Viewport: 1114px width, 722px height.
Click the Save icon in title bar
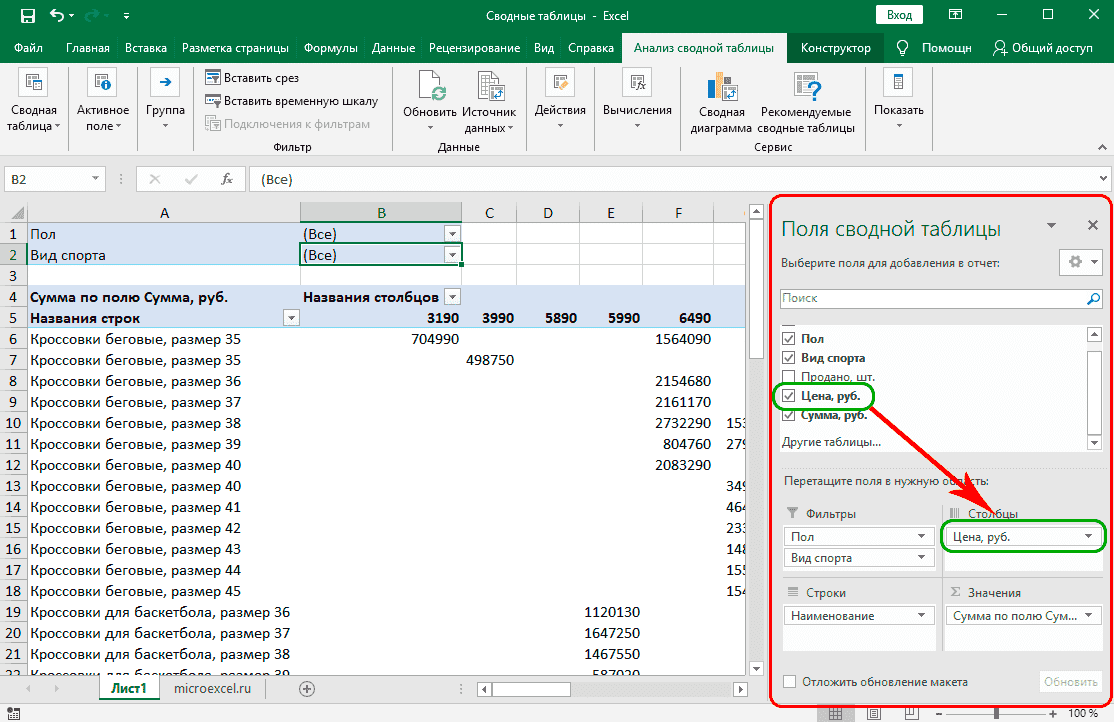(x=29, y=16)
